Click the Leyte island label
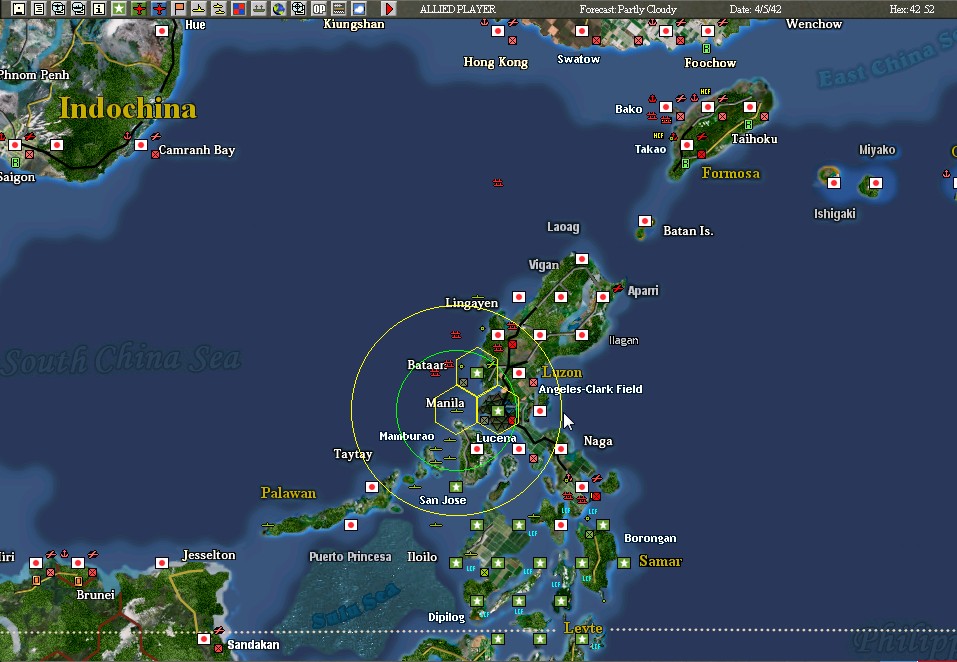957x662 pixels. [x=583, y=628]
